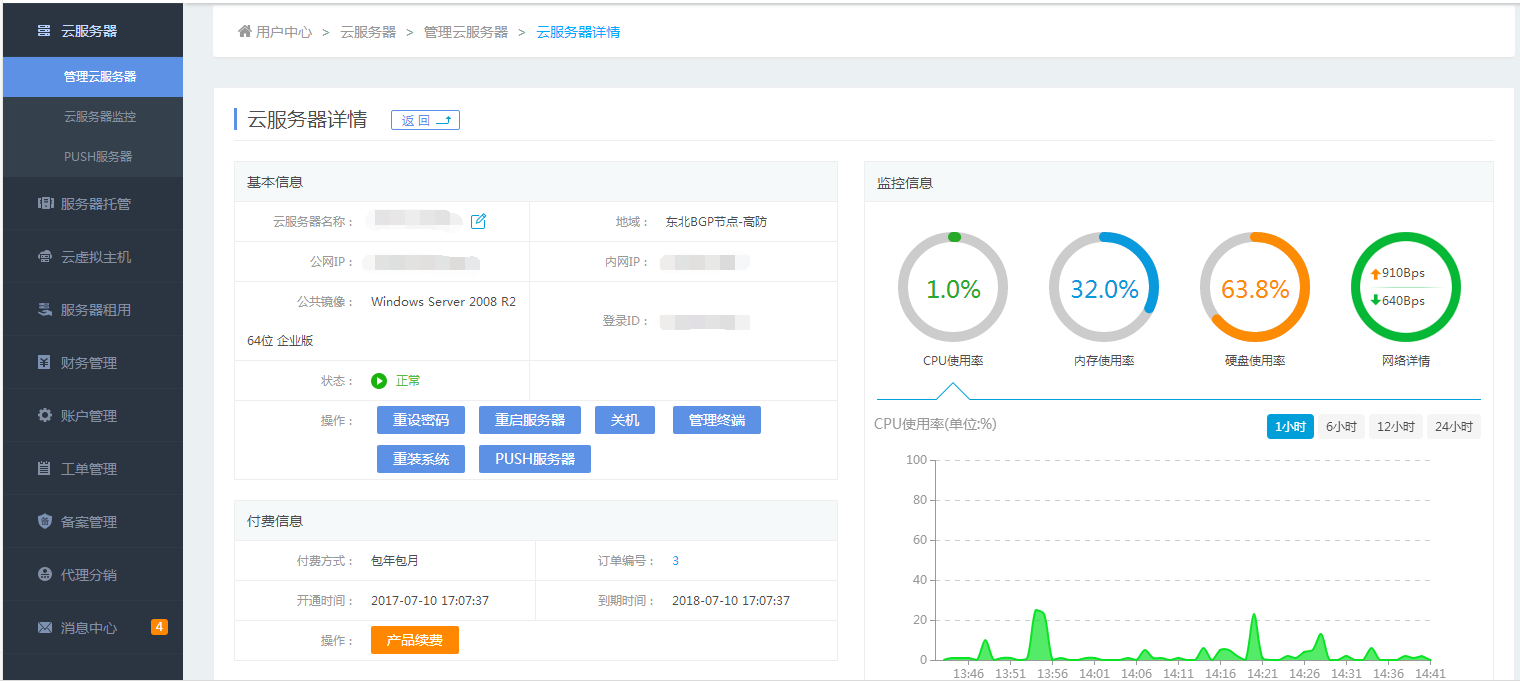This screenshot has height=681, width=1520.
Task: Click the orange 4 message badge
Action: (x=159, y=627)
